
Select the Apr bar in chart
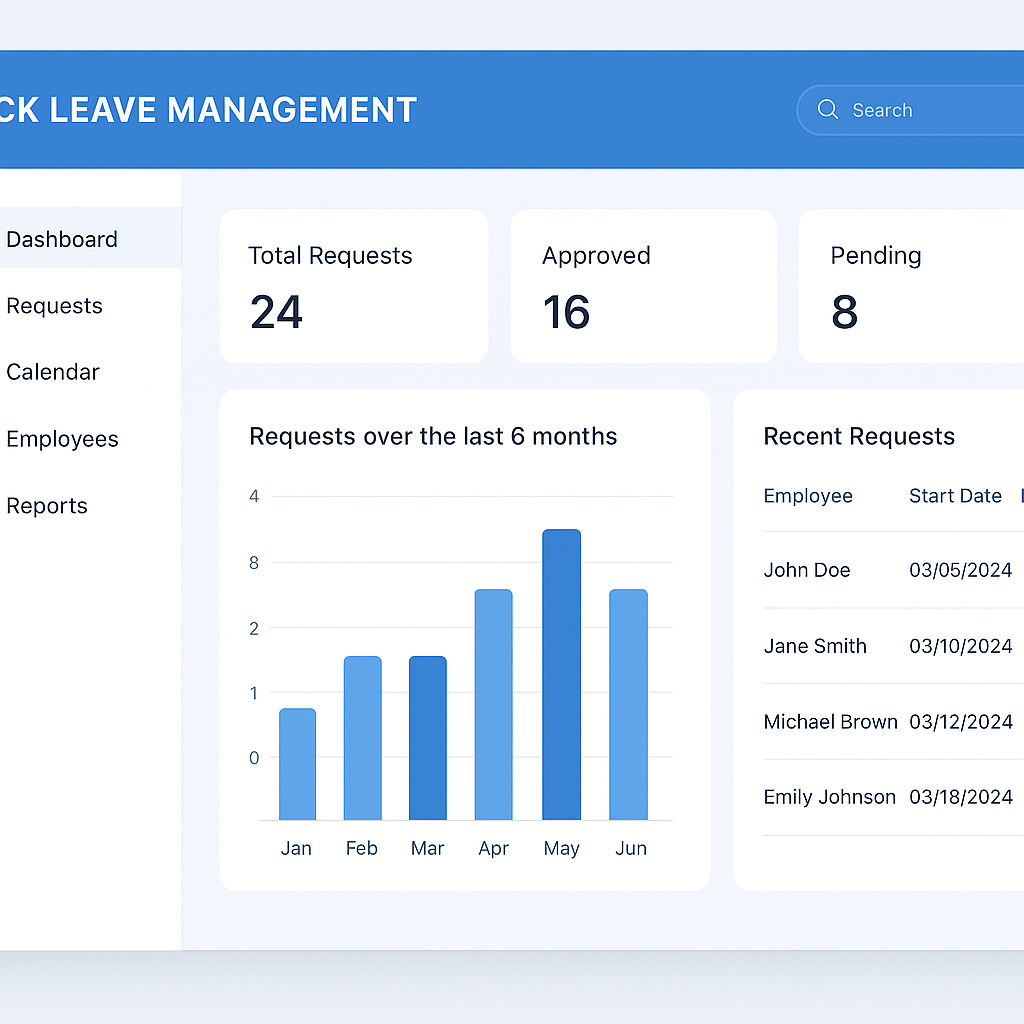pos(493,705)
